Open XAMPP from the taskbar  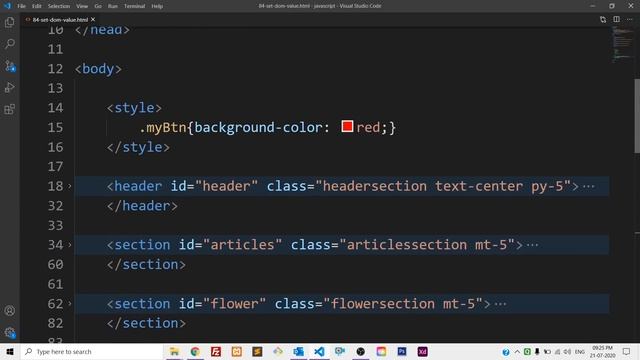click(x=237, y=351)
